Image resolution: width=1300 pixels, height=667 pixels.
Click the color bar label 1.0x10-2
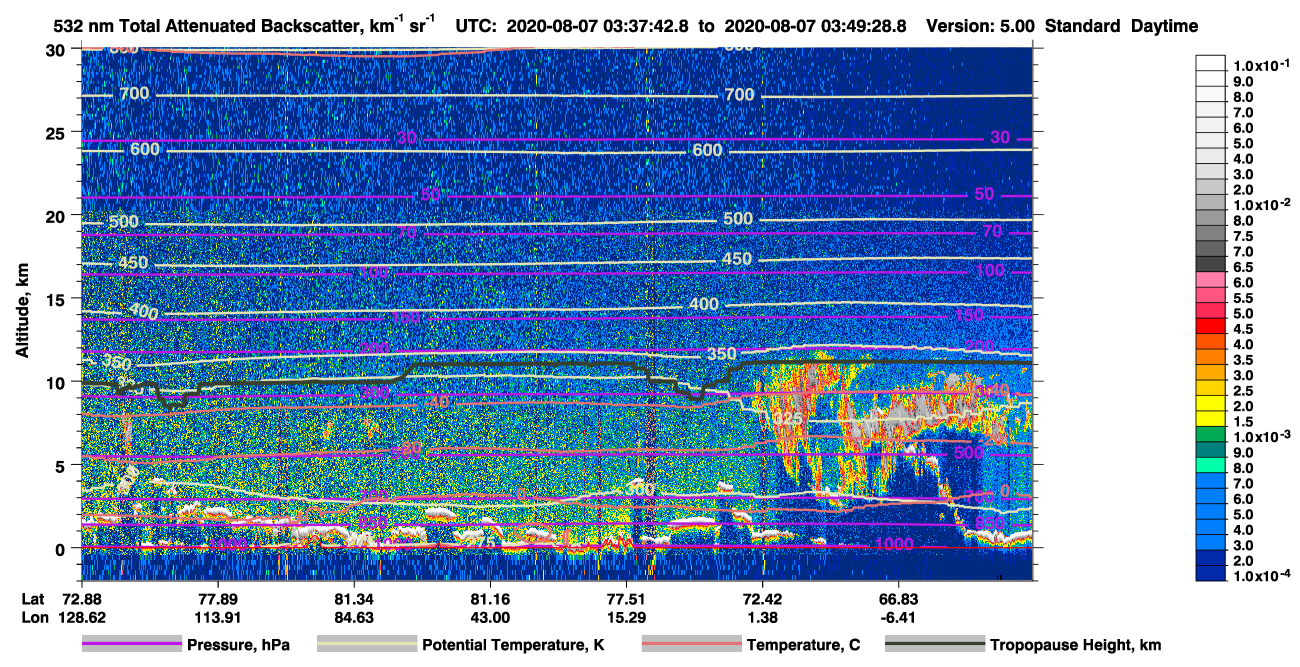point(1263,205)
